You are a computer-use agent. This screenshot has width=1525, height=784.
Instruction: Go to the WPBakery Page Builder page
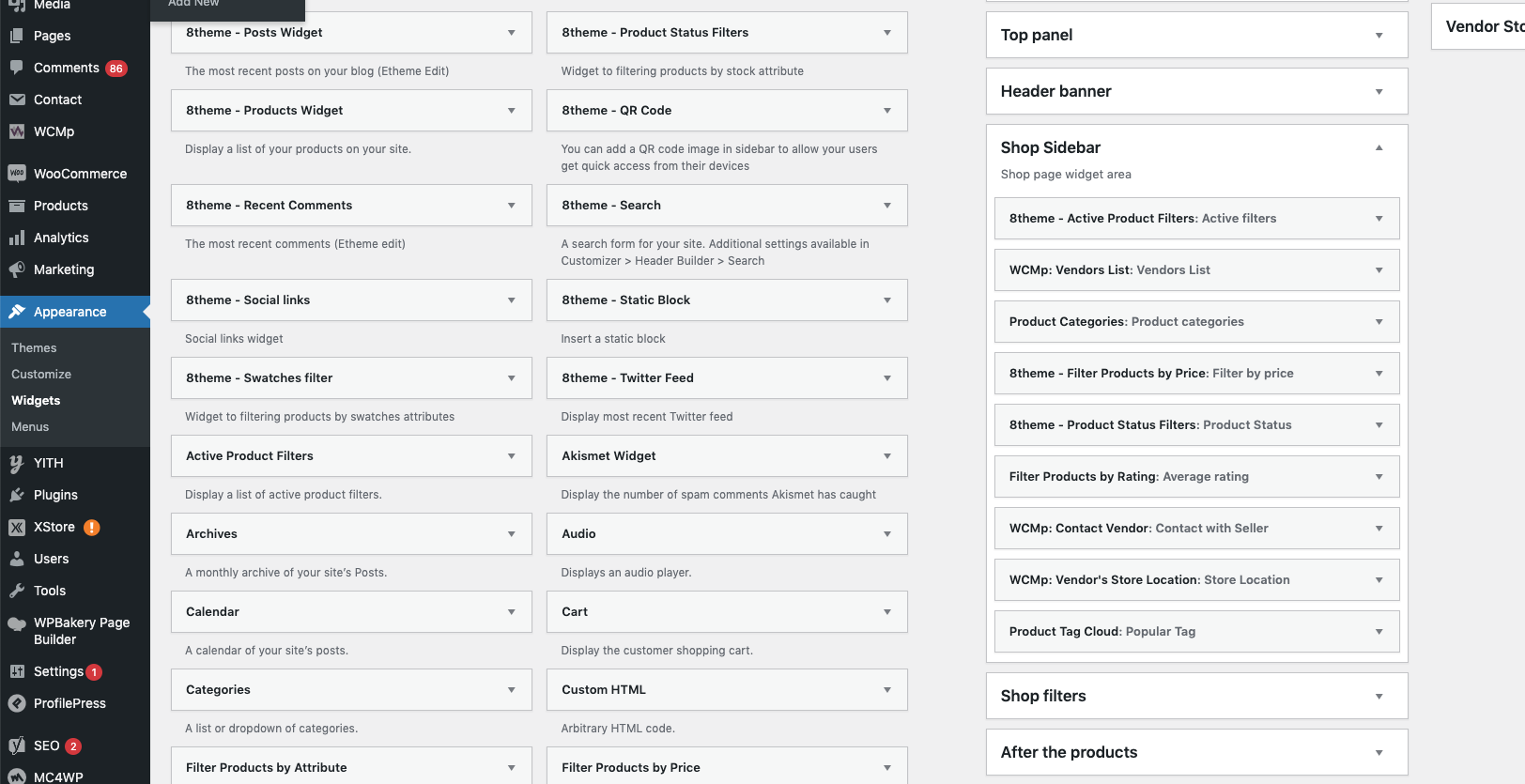click(81, 631)
